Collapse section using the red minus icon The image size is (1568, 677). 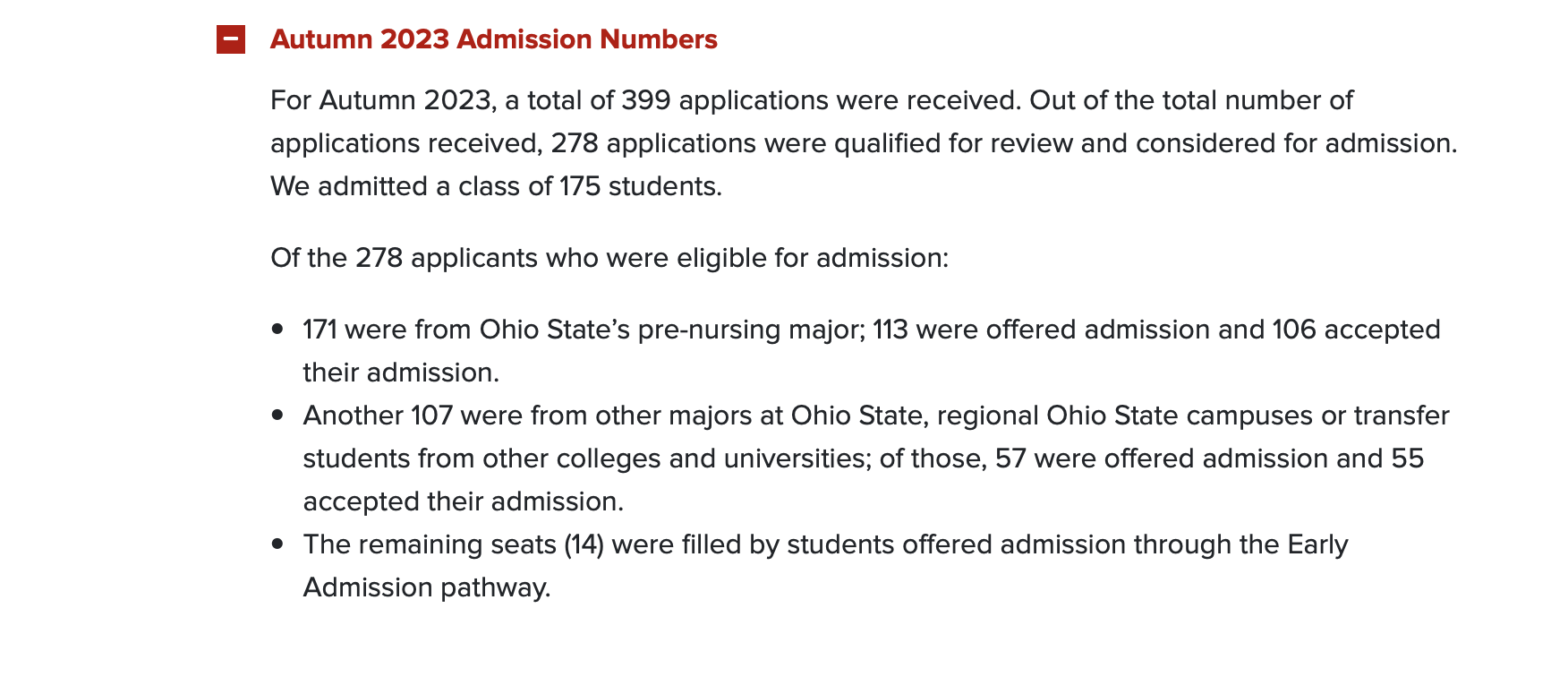point(231,39)
